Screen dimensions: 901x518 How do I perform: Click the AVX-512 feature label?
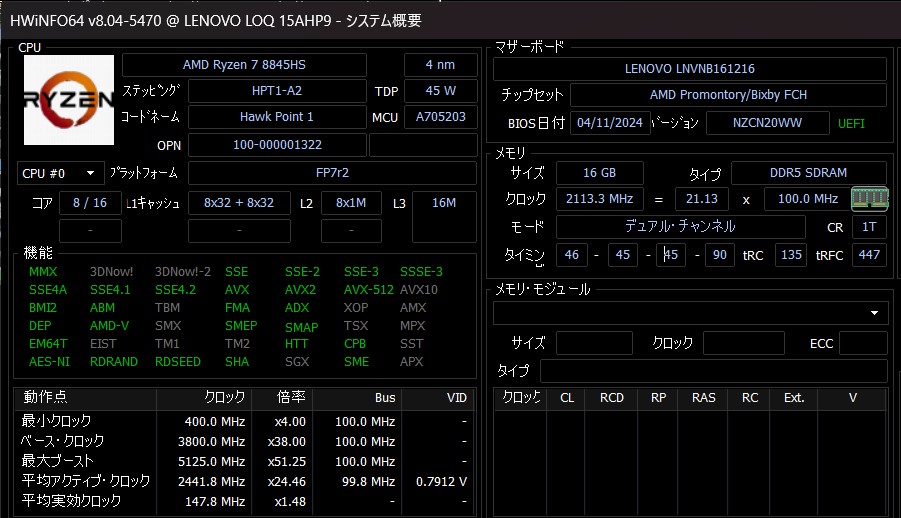[x=368, y=290]
